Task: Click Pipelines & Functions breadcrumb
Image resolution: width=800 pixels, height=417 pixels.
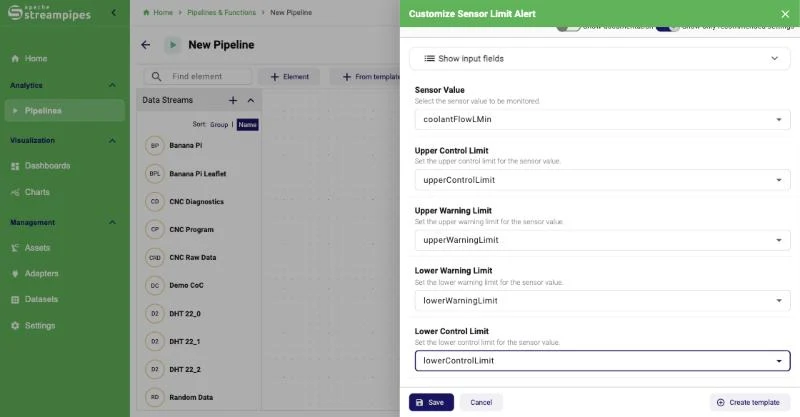Action: [221, 12]
